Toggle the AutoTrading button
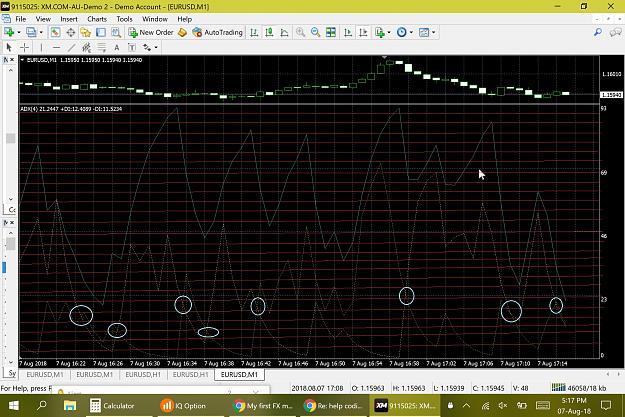625x417 pixels. coord(217,32)
